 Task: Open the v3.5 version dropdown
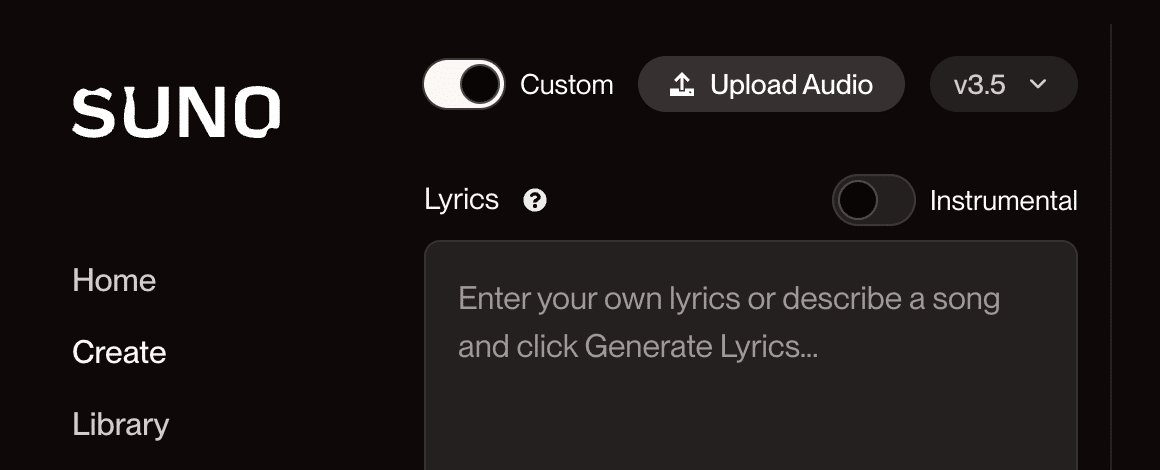pyautogui.click(x=1003, y=84)
